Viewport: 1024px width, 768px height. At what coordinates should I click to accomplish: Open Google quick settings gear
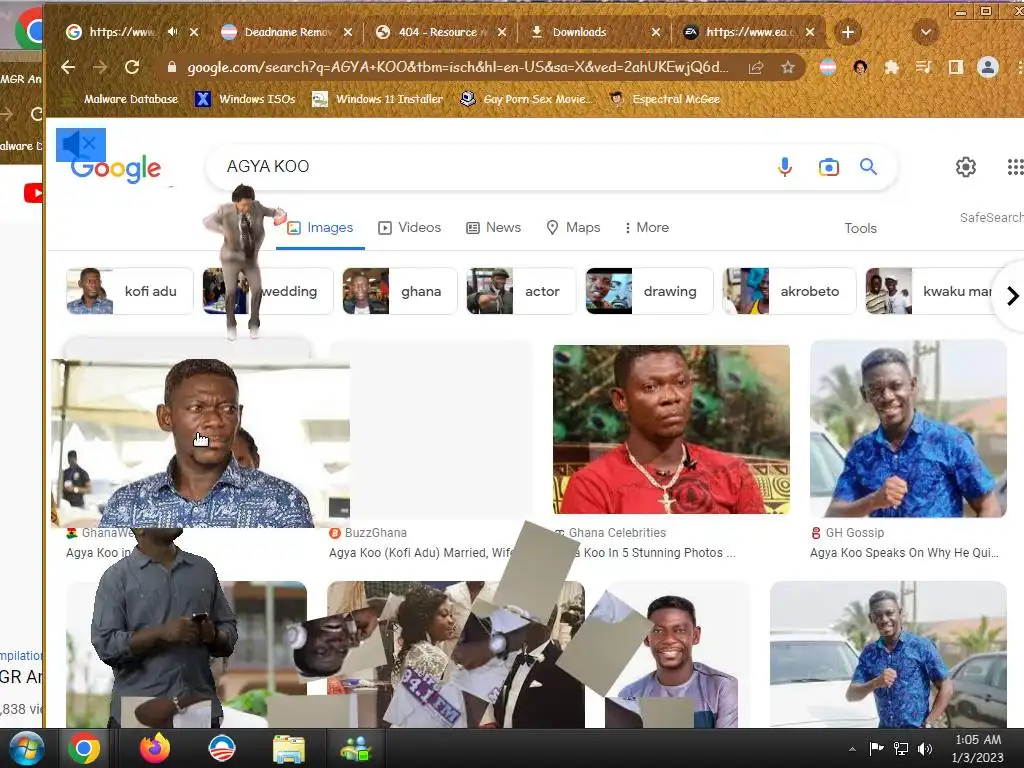point(966,167)
